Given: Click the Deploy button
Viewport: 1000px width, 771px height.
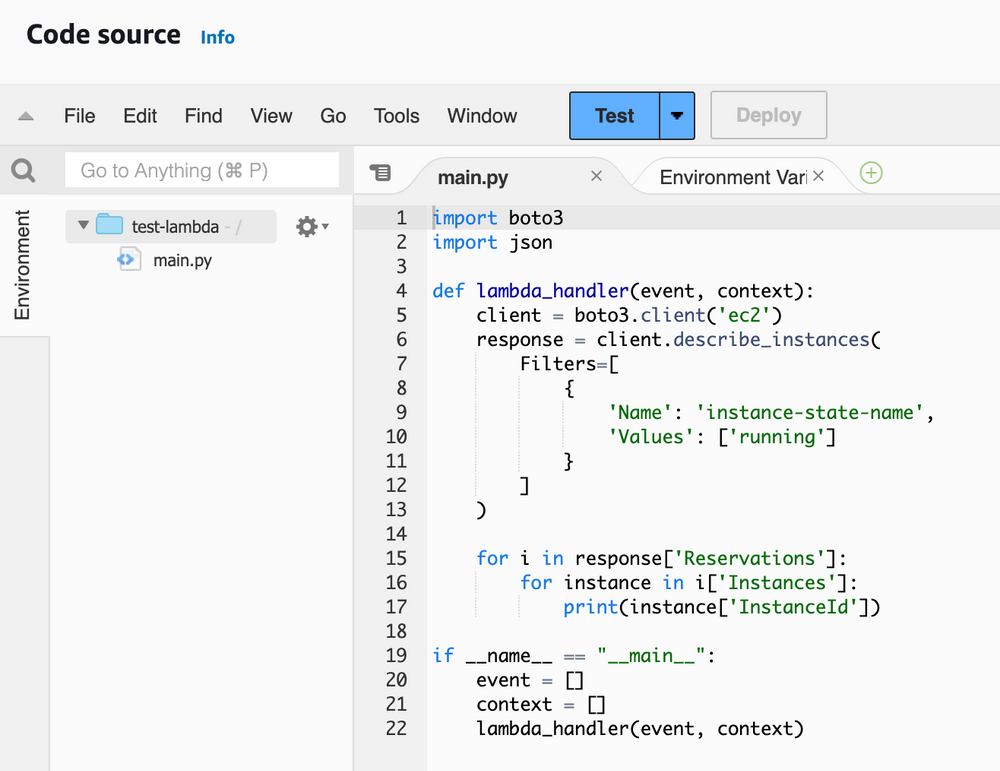Looking at the screenshot, I should click(768, 115).
